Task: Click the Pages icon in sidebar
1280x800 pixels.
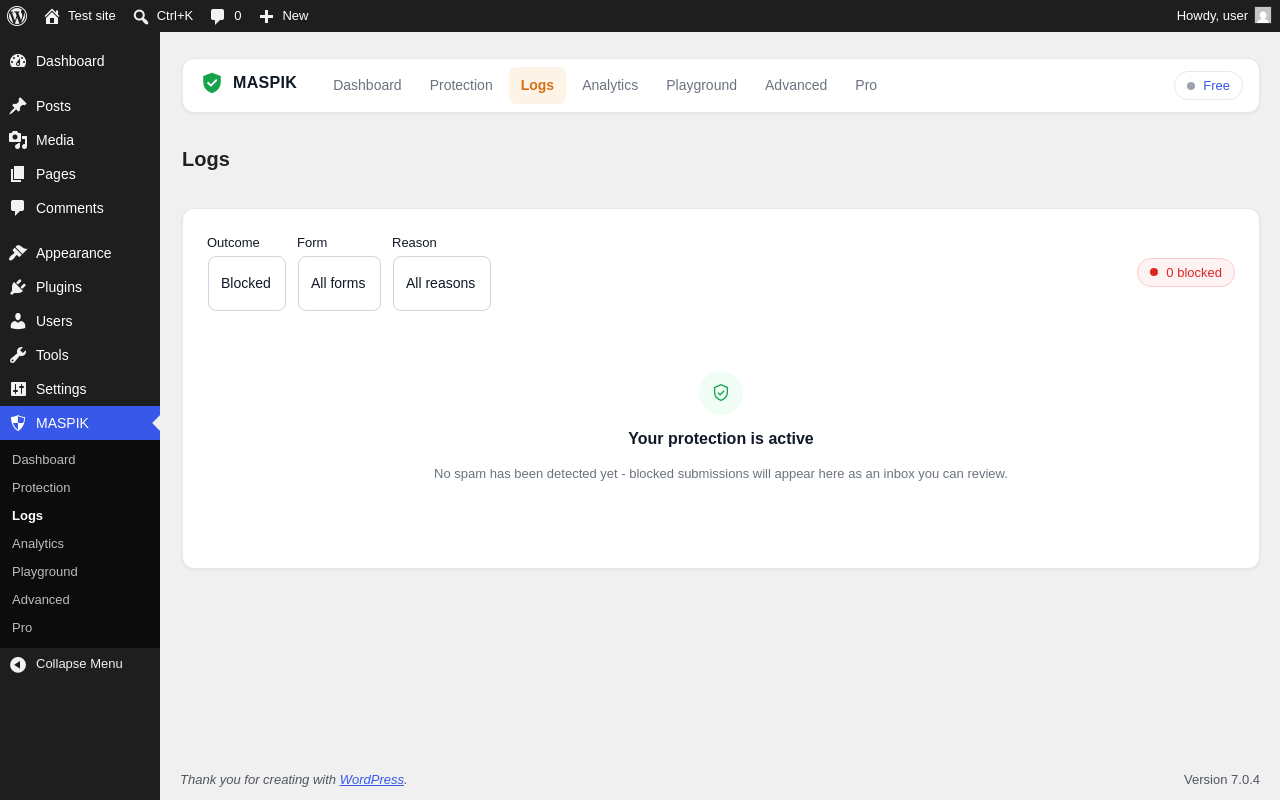Action: tap(18, 174)
